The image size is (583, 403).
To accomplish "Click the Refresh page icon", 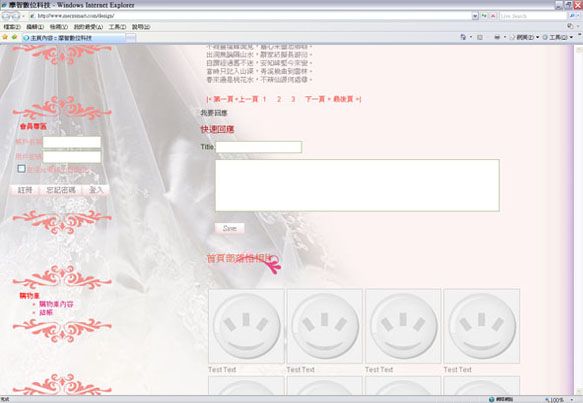I will (484, 16).
